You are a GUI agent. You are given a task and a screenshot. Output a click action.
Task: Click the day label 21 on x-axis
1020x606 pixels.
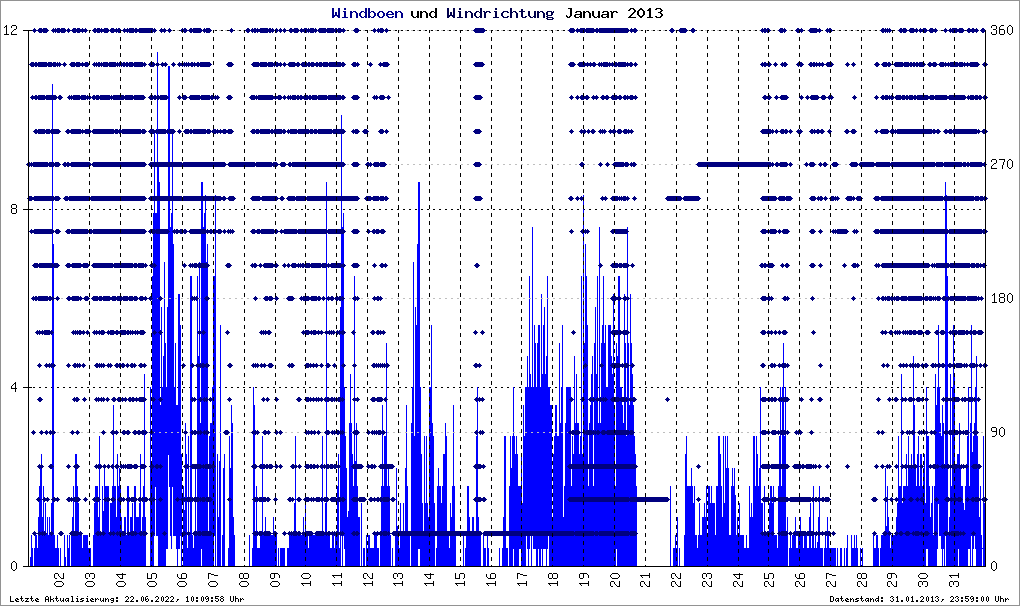click(x=645, y=579)
